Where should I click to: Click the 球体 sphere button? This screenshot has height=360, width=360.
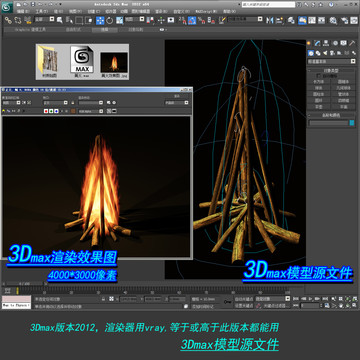(x=319, y=88)
